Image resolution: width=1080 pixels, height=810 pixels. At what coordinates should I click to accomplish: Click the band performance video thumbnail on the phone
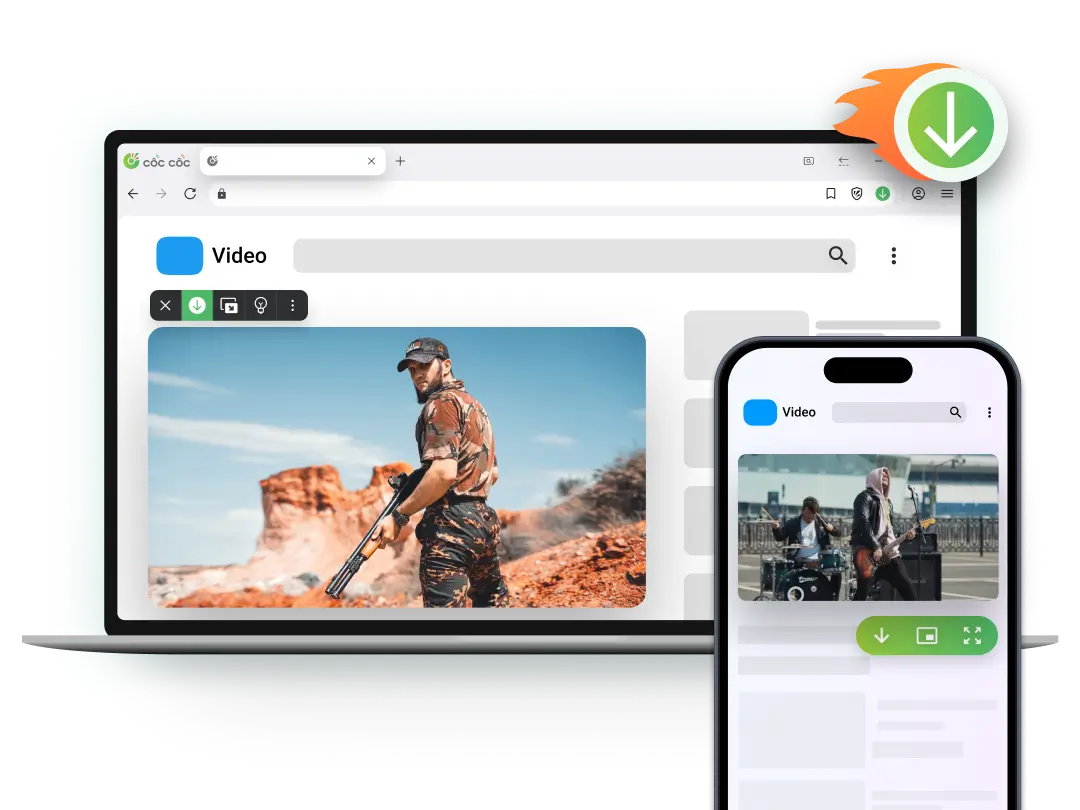click(868, 527)
